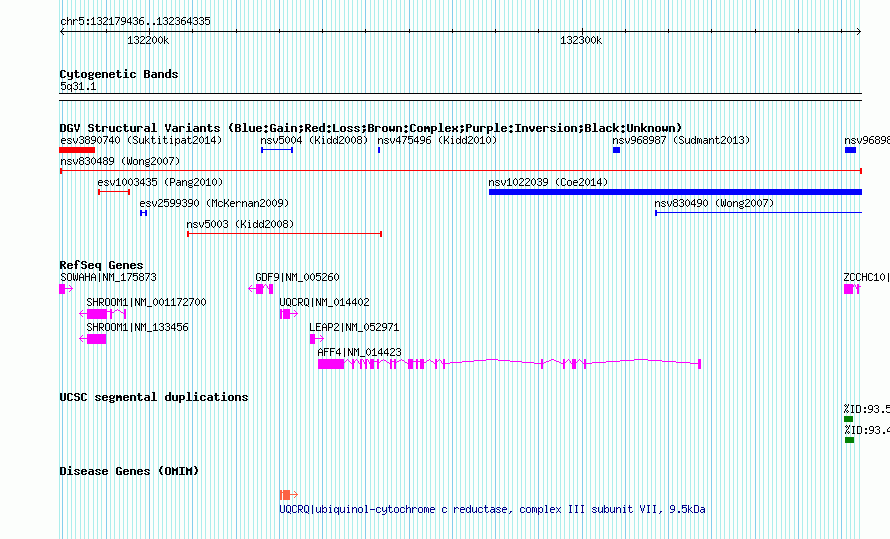The image size is (890, 539).
Task: Click the RefSeq Genes track title
Action: 101,265
